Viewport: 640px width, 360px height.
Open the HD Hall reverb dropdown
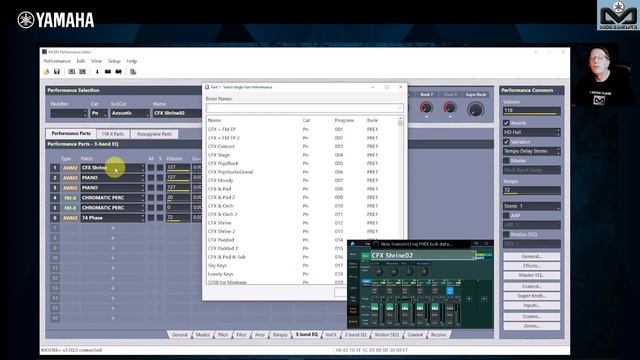click(x=531, y=132)
